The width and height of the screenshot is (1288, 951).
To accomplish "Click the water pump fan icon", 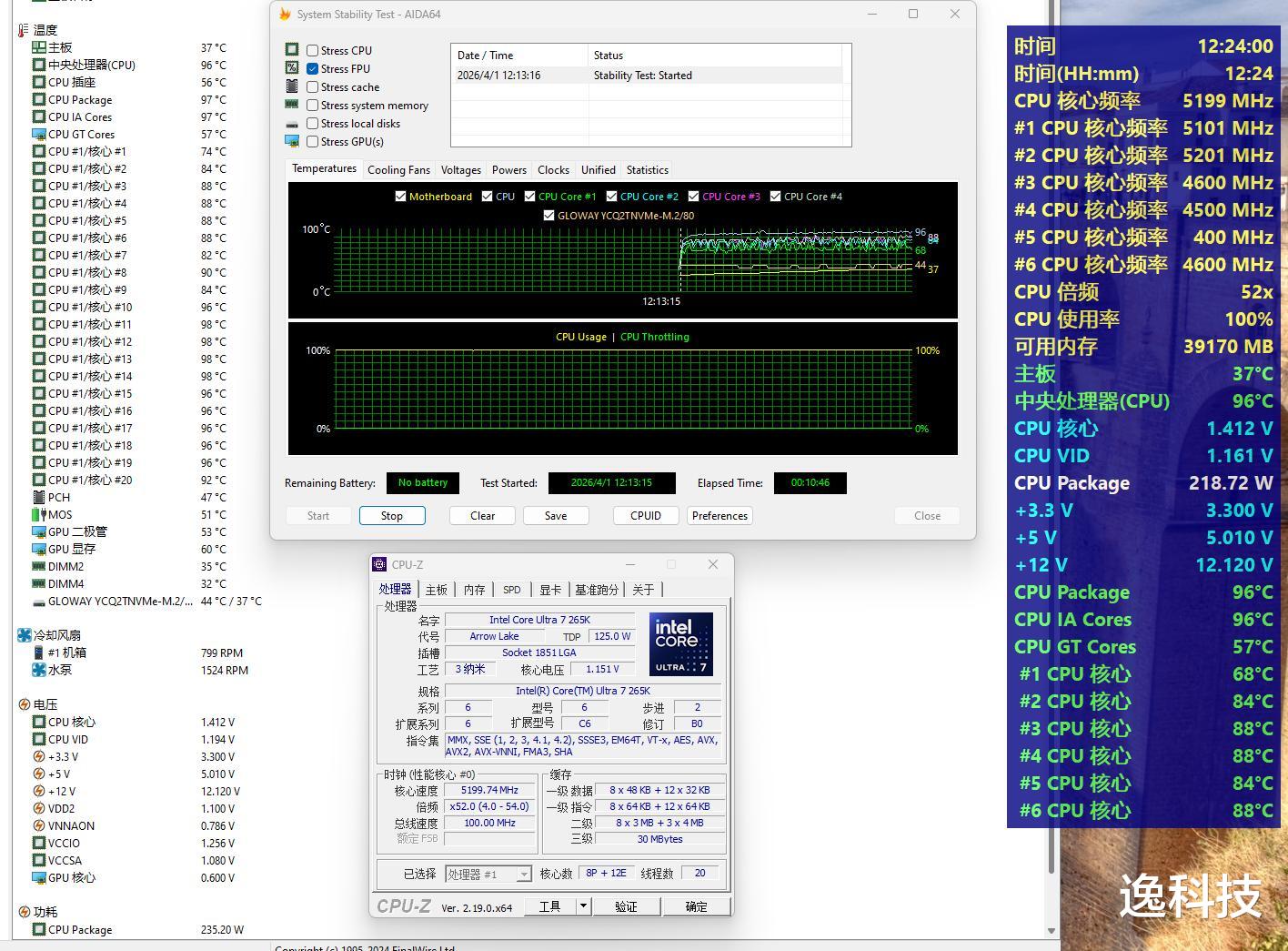I will click(39, 670).
